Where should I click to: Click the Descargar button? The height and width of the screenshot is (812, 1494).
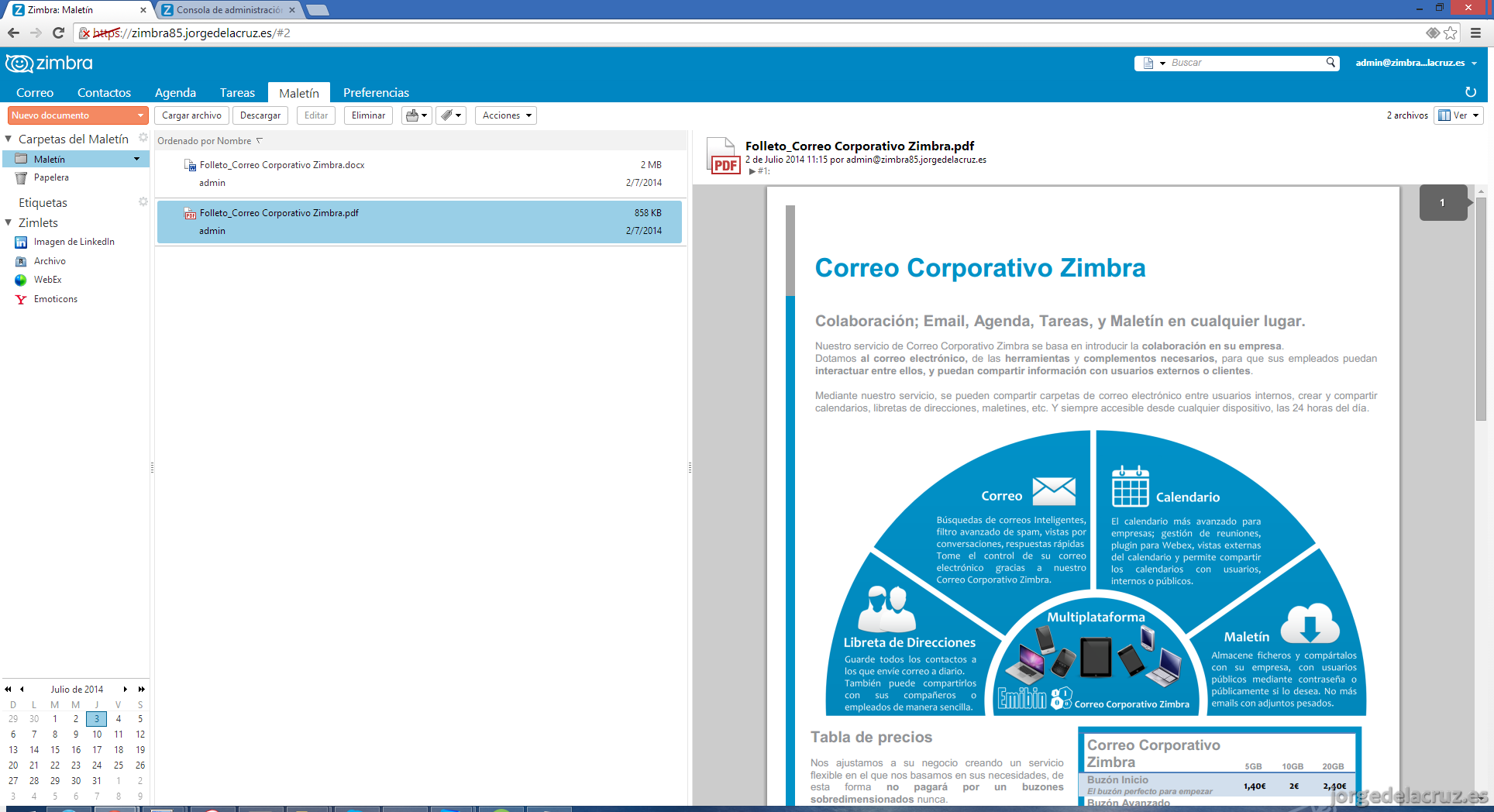click(260, 115)
